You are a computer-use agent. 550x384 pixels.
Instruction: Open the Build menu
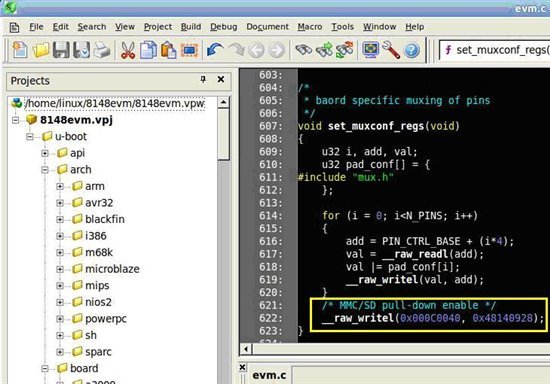pos(191,27)
